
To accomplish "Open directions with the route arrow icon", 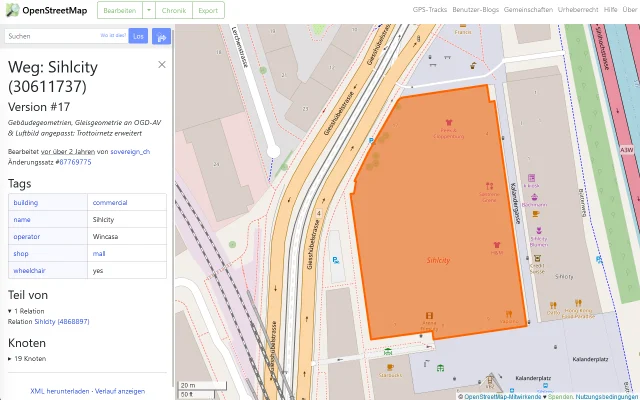I will [x=161, y=36].
